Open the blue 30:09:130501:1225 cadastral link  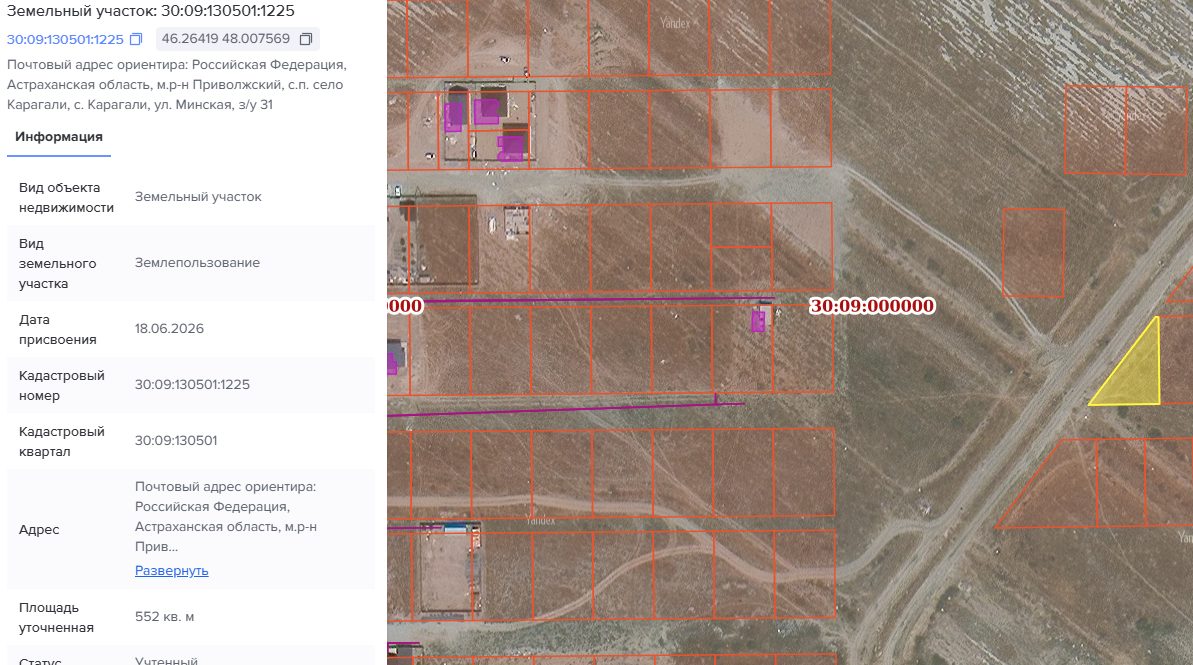tap(65, 39)
